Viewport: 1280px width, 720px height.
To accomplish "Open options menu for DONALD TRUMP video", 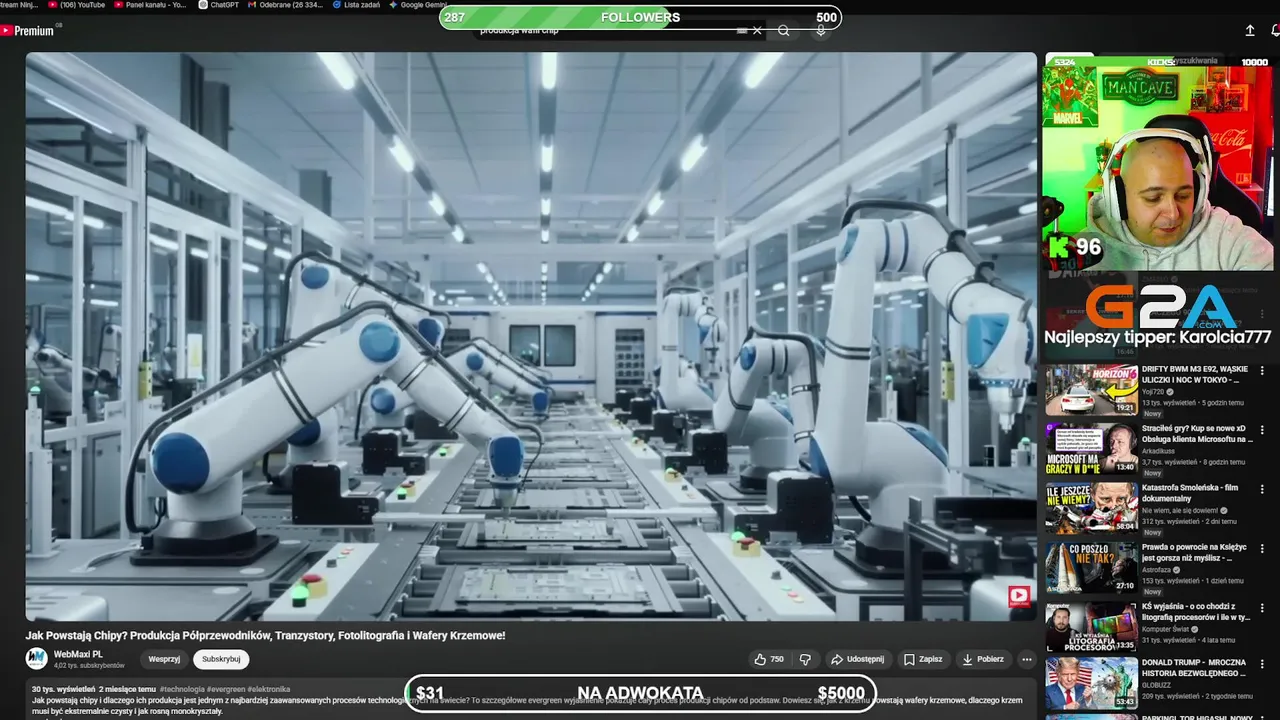I will (x=1262, y=664).
